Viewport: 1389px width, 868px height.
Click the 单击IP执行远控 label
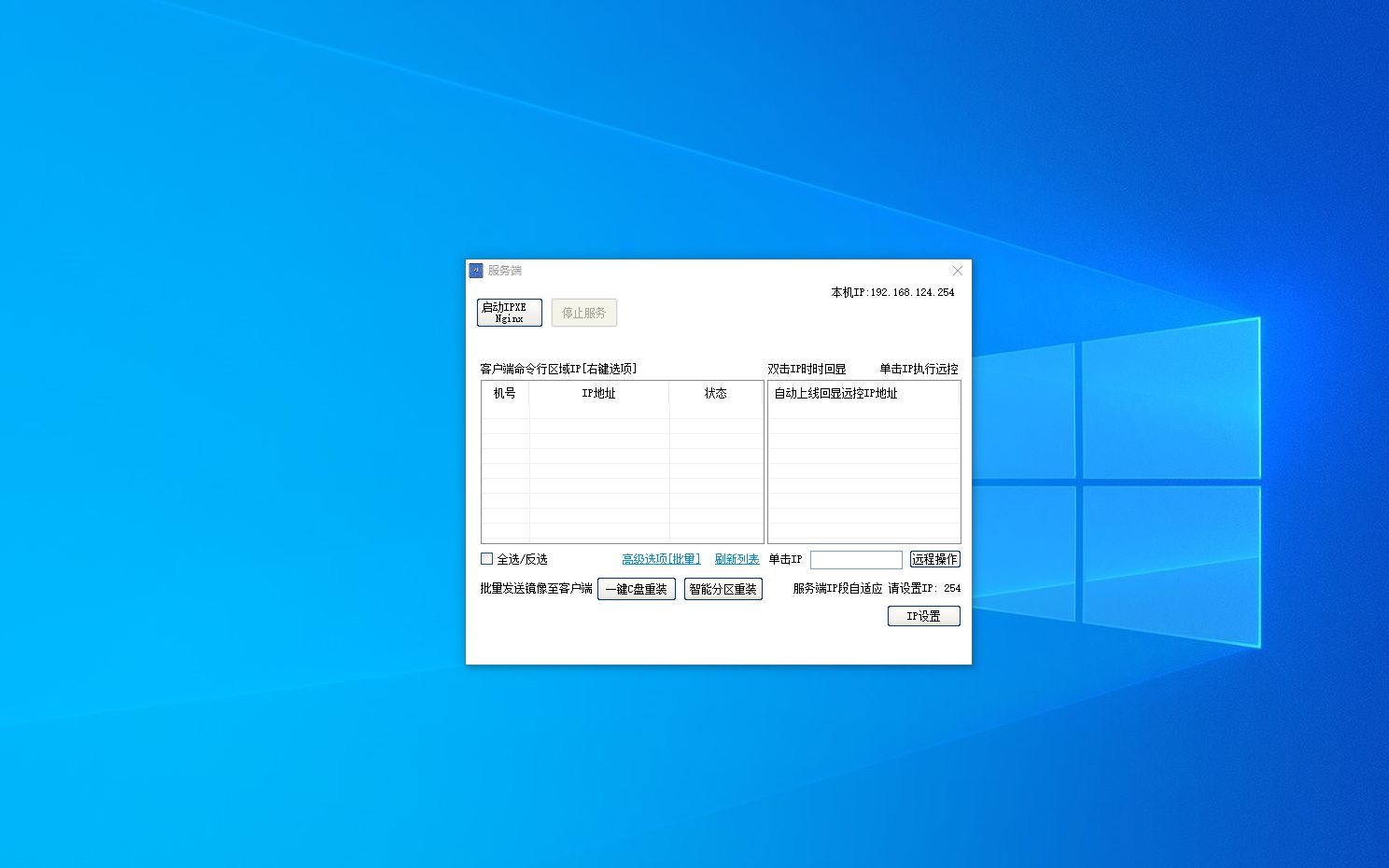(x=919, y=369)
